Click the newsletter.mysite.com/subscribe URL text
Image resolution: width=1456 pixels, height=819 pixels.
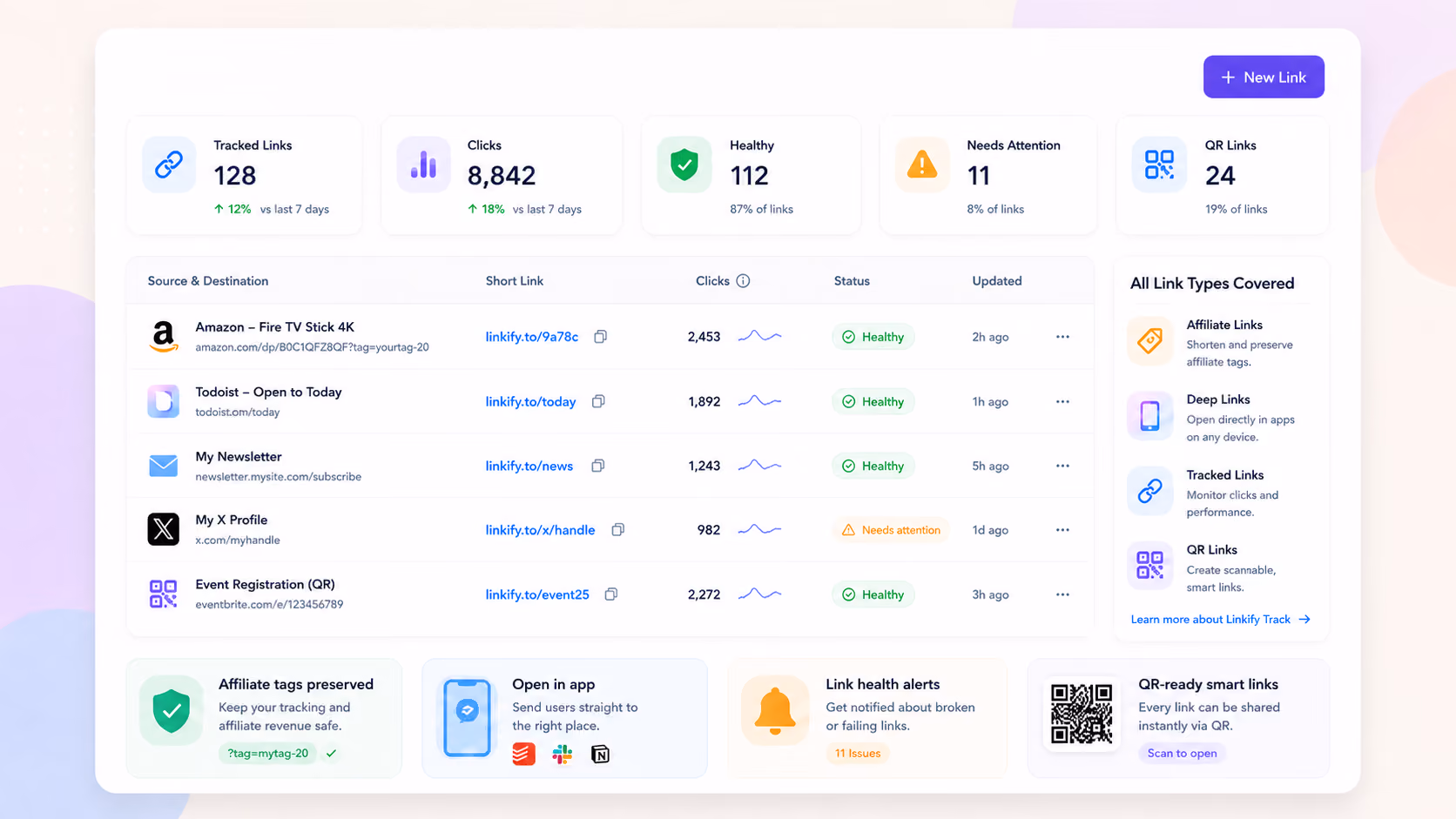point(278,477)
